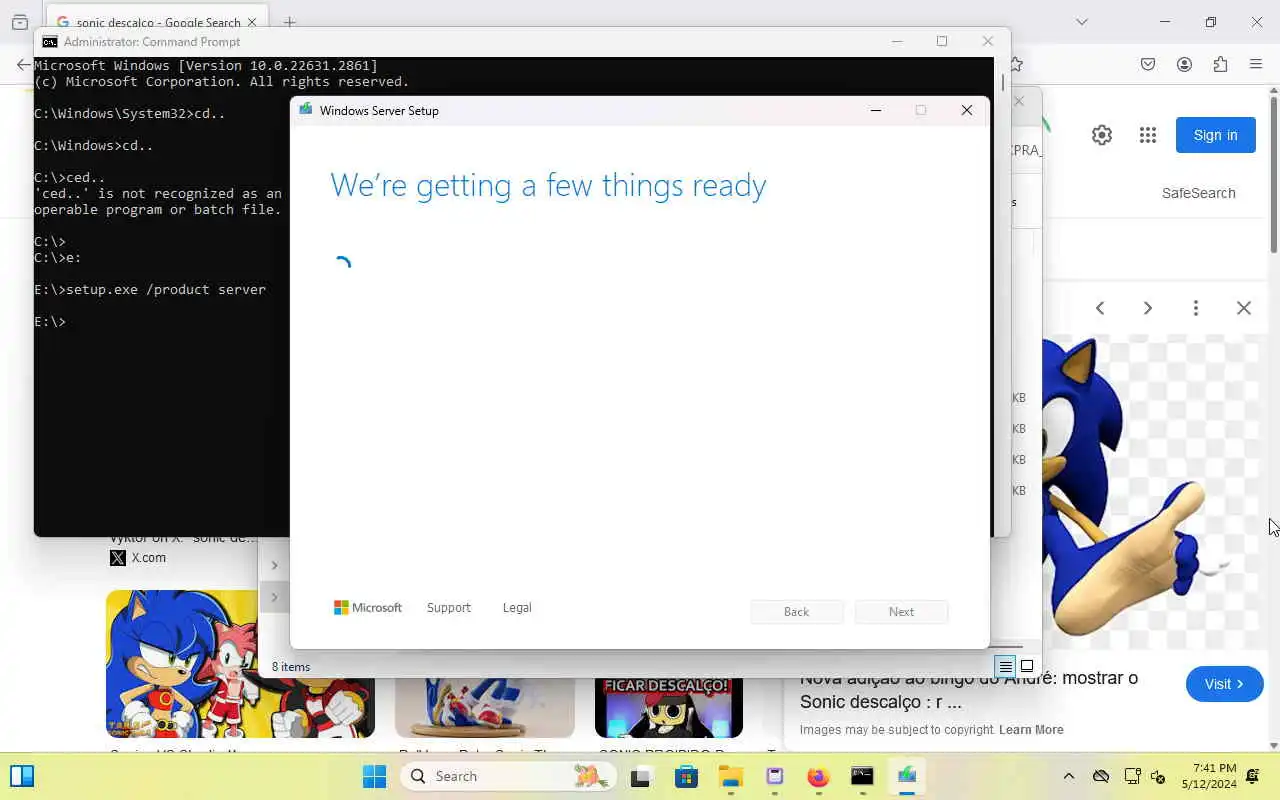The height and width of the screenshot is (800, 1280).
Task: Switch to Command Prompt taskbar icon
Action: [x=862, y=776]
